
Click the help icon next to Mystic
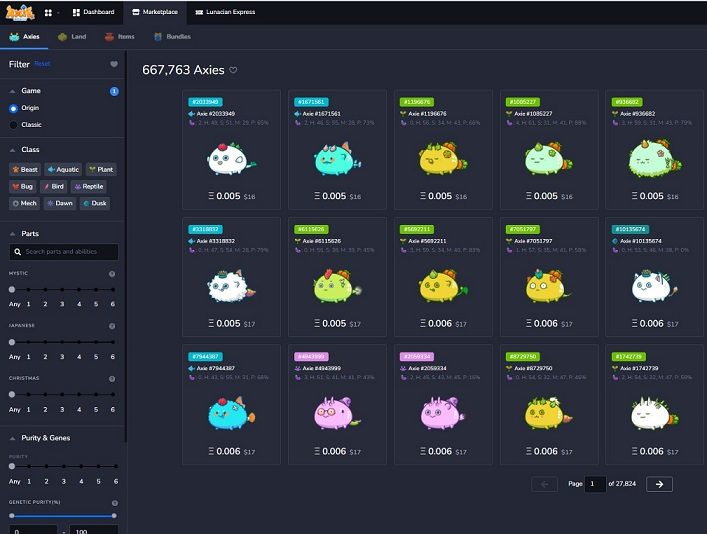click(x=112, y=274)
